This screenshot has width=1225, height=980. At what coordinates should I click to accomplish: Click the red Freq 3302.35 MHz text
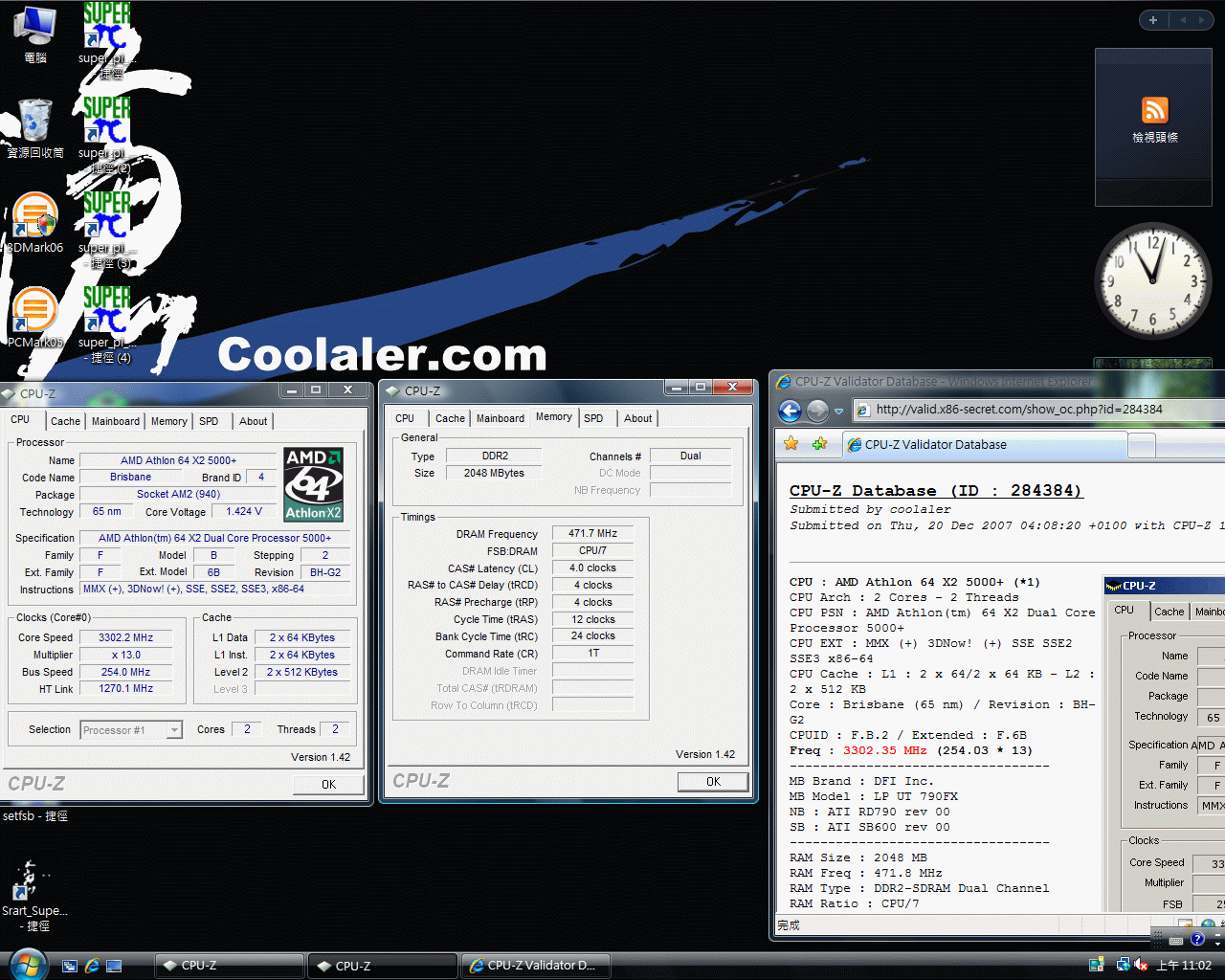884,750
